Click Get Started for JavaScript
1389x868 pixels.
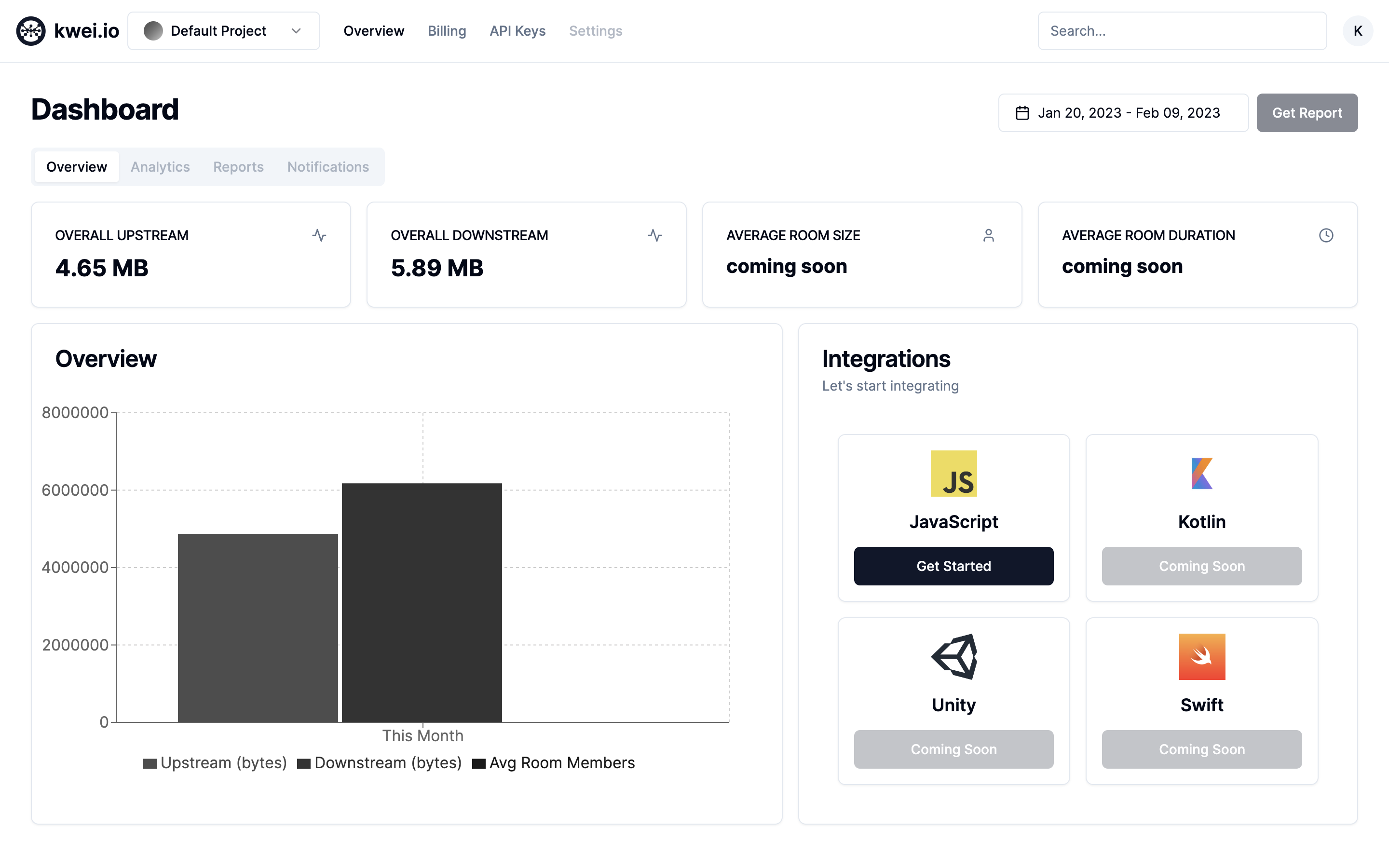[953, 566]
